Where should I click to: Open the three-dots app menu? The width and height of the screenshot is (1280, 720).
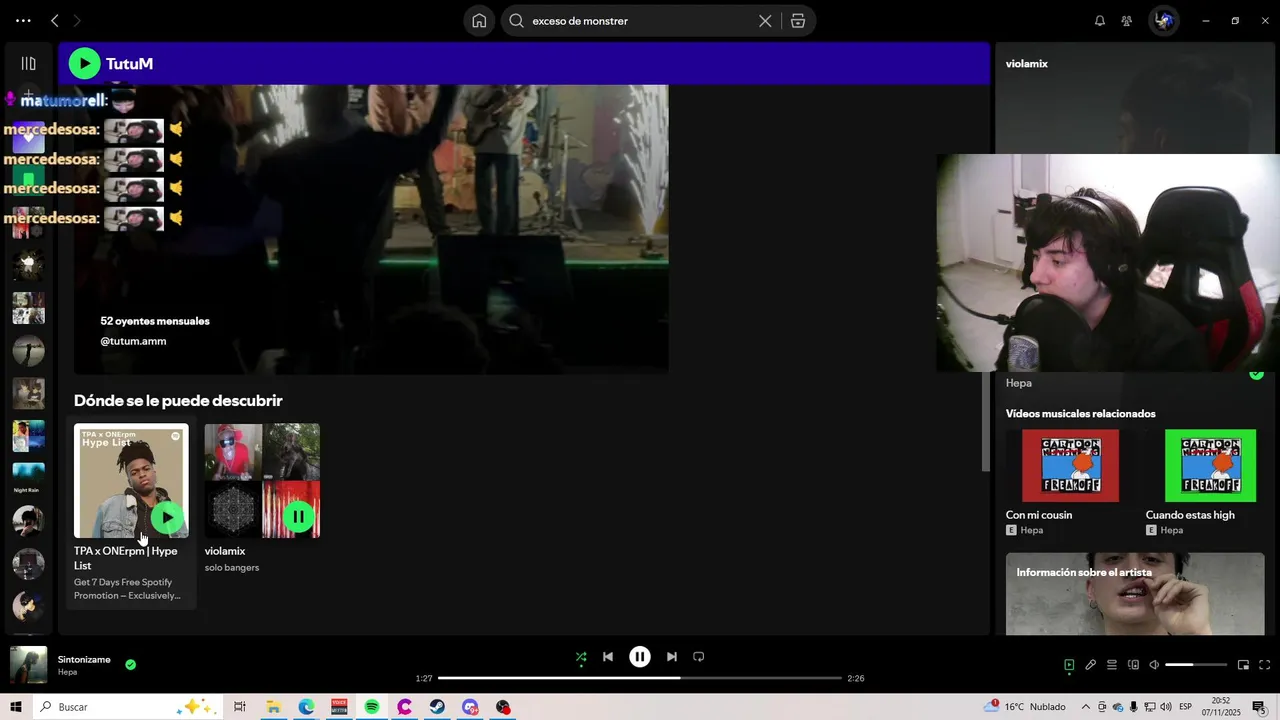[x=23, y=20]
